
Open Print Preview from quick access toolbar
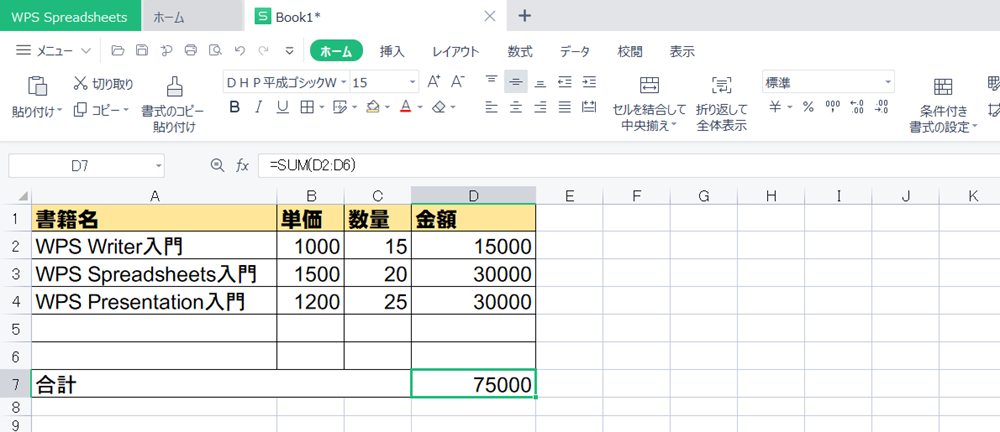click(215, 51)
